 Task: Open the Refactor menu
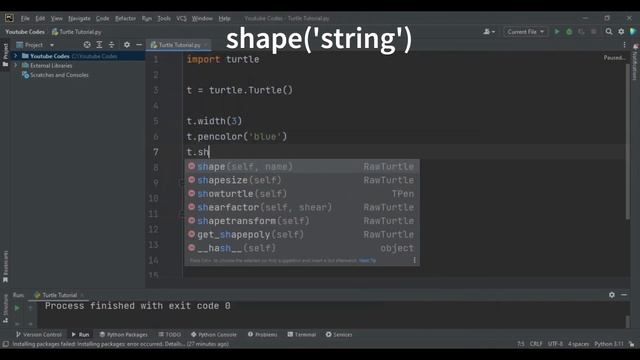click(125, 18)
